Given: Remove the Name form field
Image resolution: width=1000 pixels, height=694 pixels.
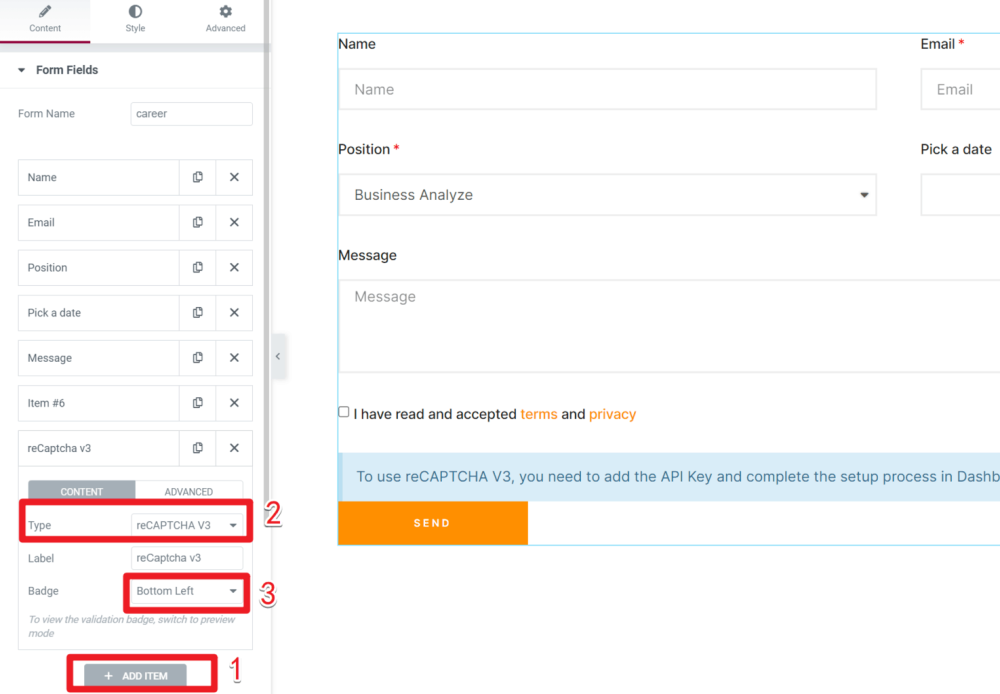Looking at the screenshot, I should click(234, 177).
